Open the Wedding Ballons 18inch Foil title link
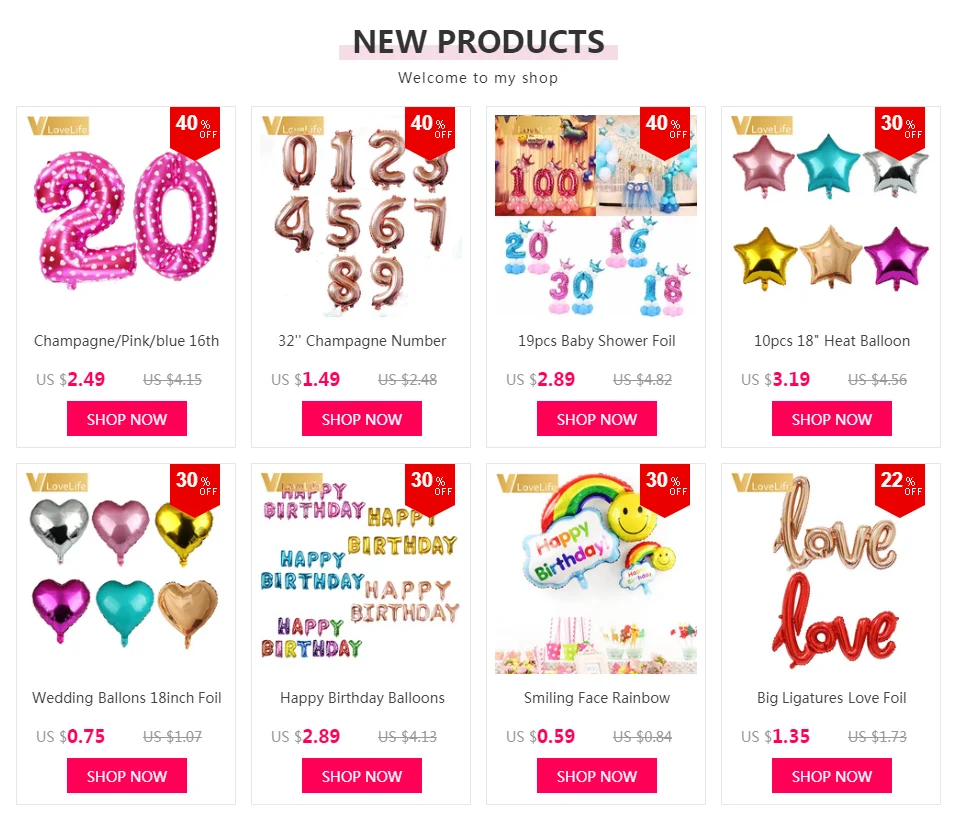 tap(126, 698)
